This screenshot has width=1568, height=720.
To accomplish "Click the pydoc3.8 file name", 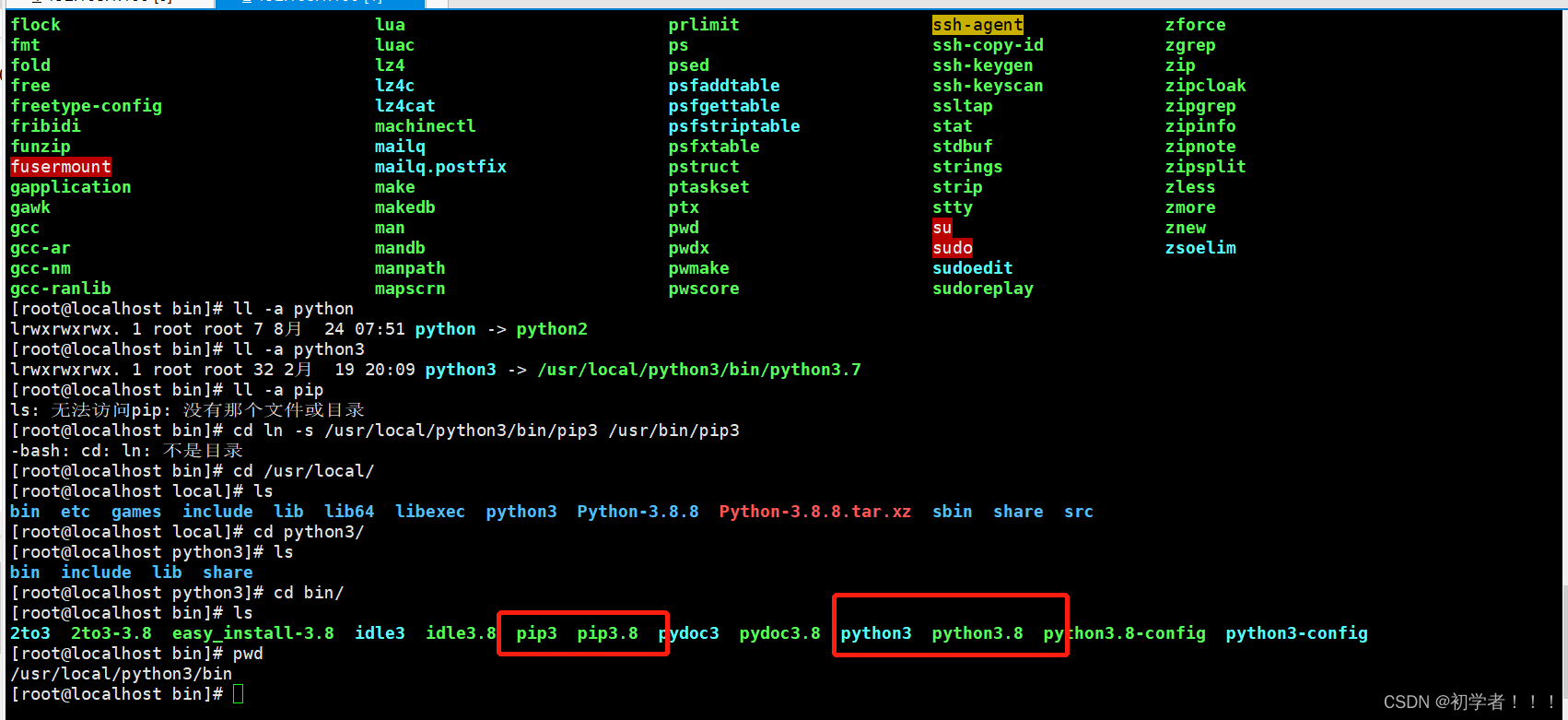I will (x=780, y=633).
